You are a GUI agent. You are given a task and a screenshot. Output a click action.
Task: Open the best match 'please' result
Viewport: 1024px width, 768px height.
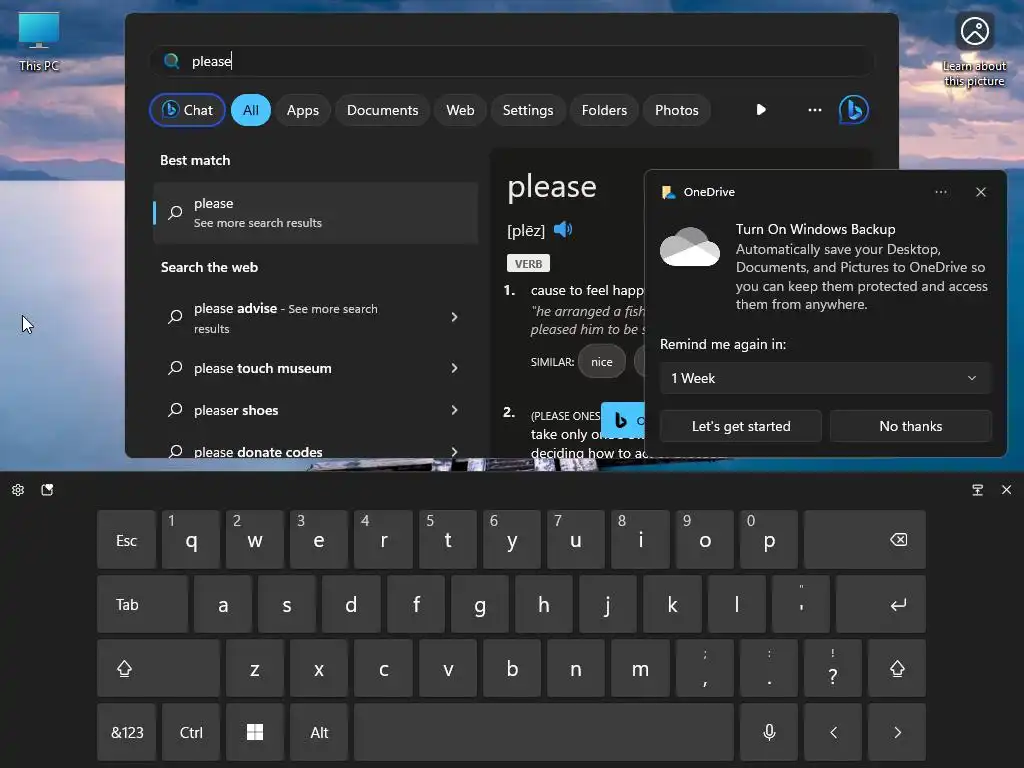click(x=316, y=213)
